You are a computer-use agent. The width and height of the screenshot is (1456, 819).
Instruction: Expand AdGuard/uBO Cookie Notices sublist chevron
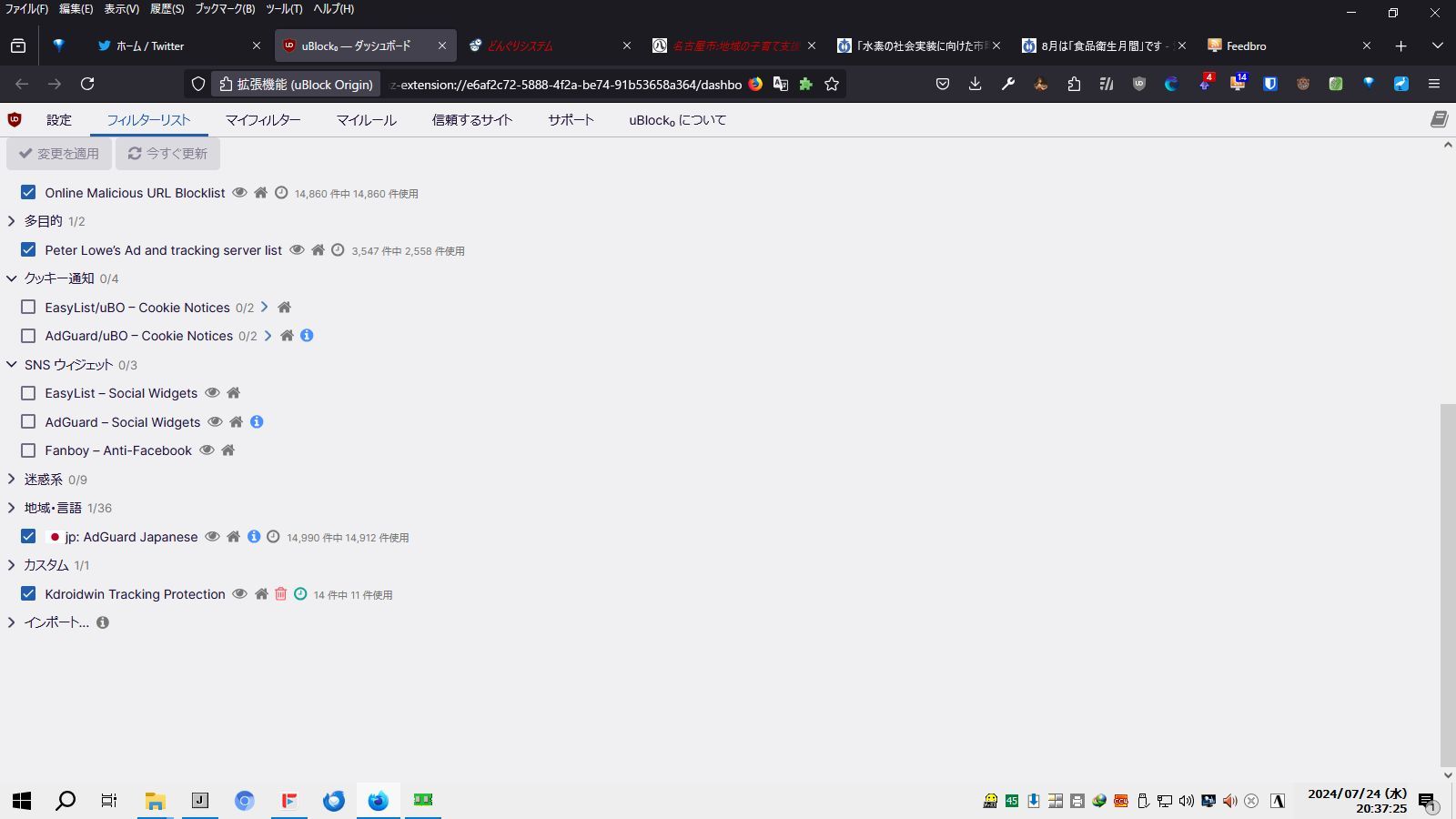click(x=268, y=336)
